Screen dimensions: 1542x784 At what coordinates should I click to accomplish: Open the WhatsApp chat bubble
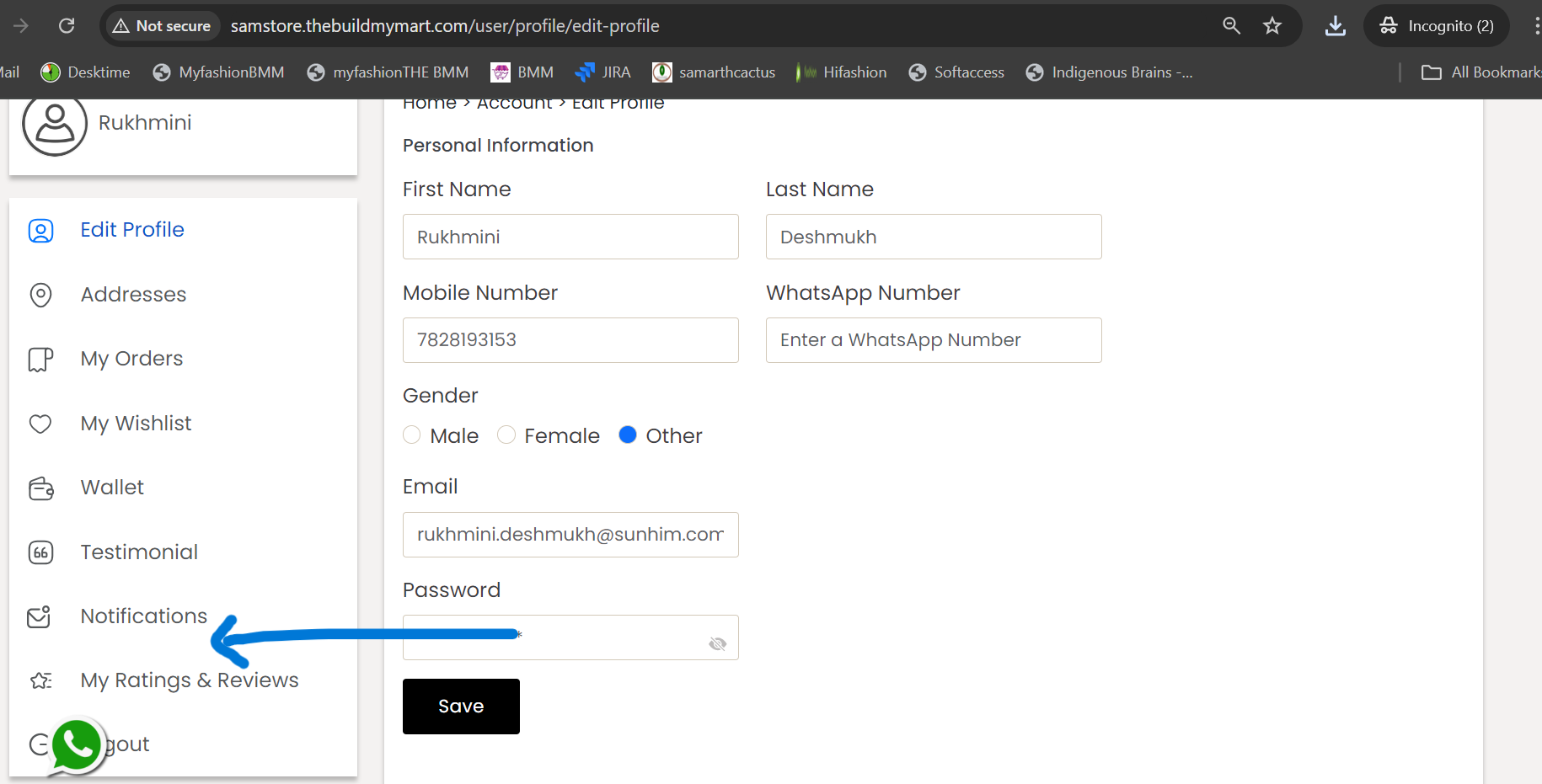pyautogui.click(x=77, y=745)
